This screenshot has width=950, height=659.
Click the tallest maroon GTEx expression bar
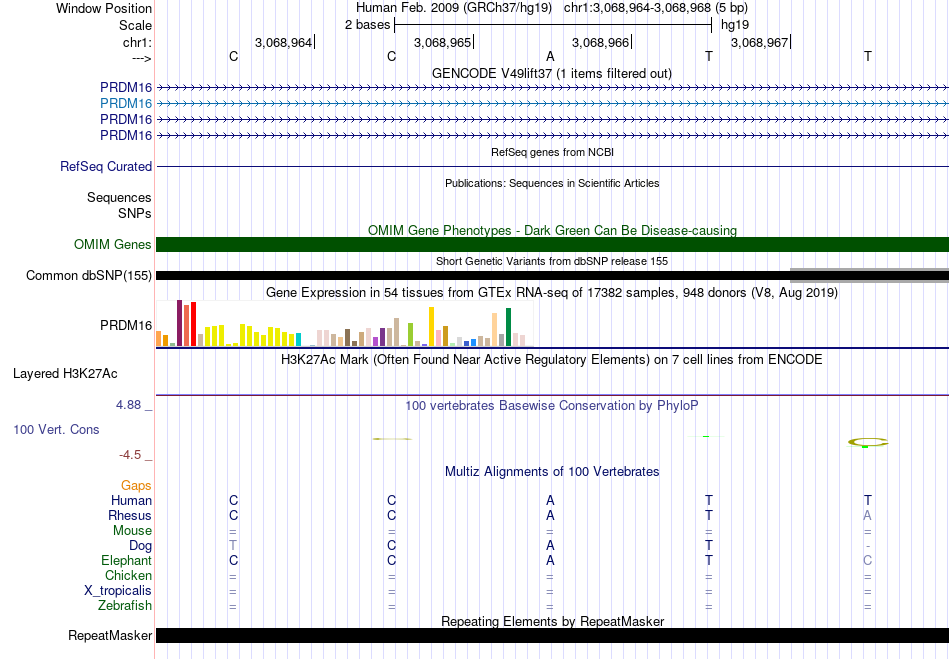coord(179,323)
